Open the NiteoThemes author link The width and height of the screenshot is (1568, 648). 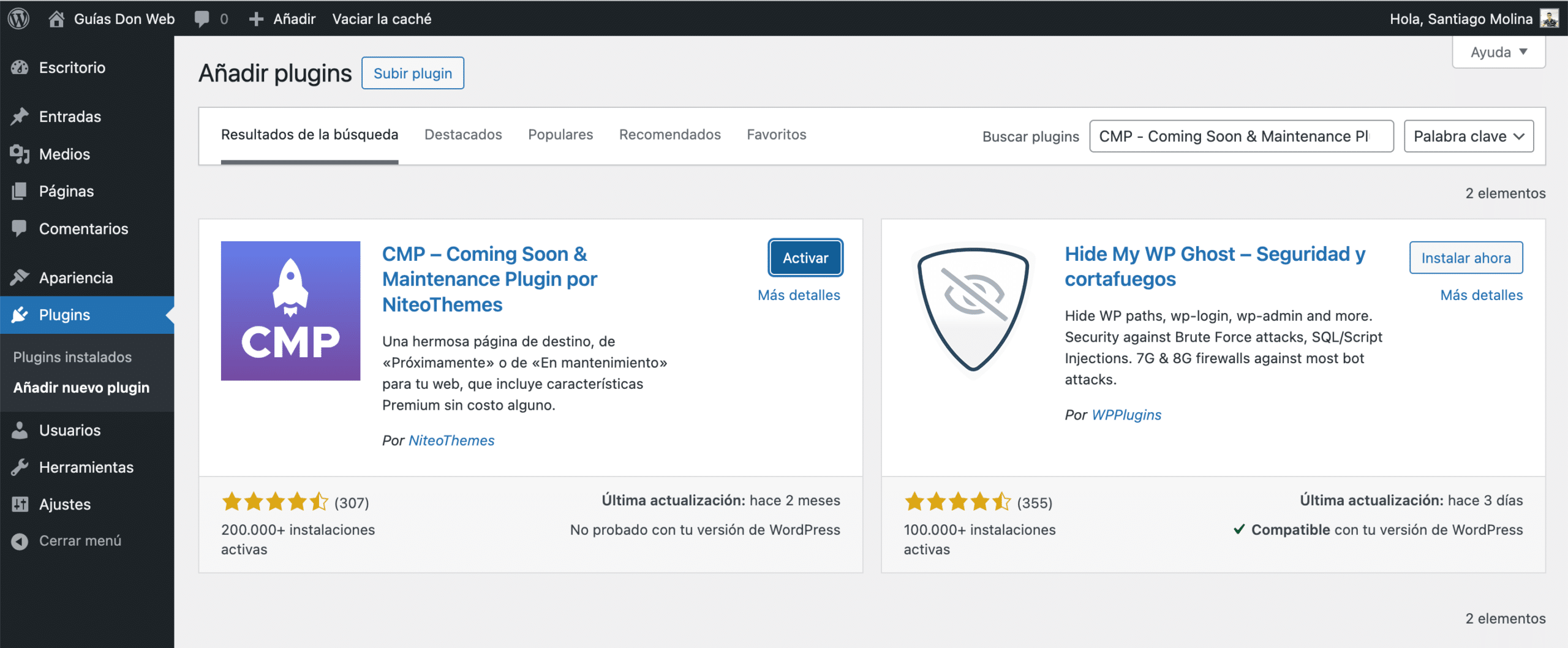[451, 440]
